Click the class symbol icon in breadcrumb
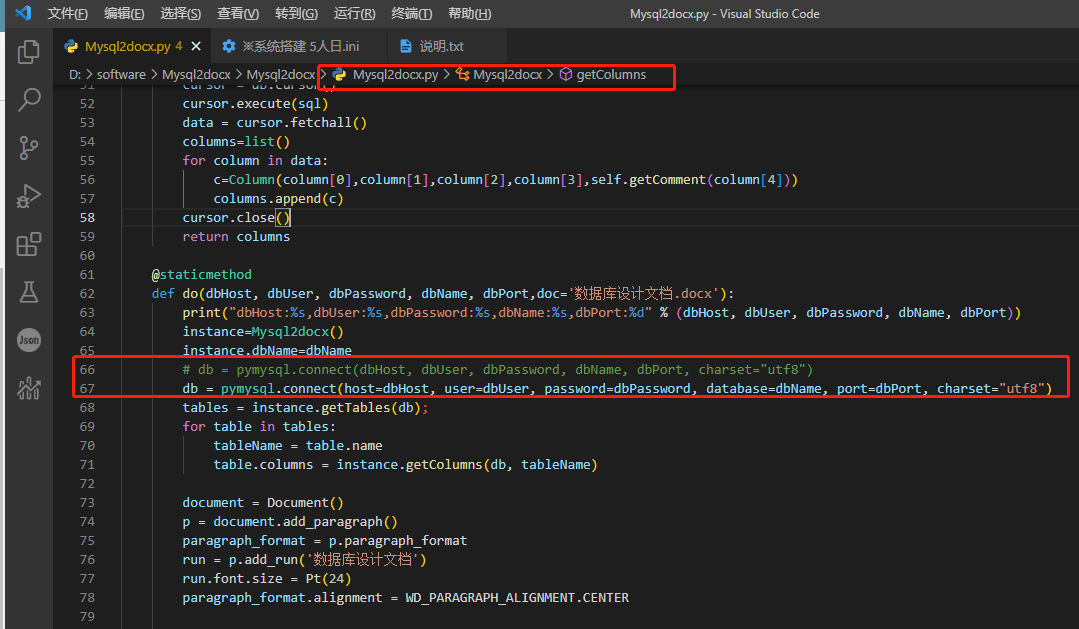 (462, 74)
